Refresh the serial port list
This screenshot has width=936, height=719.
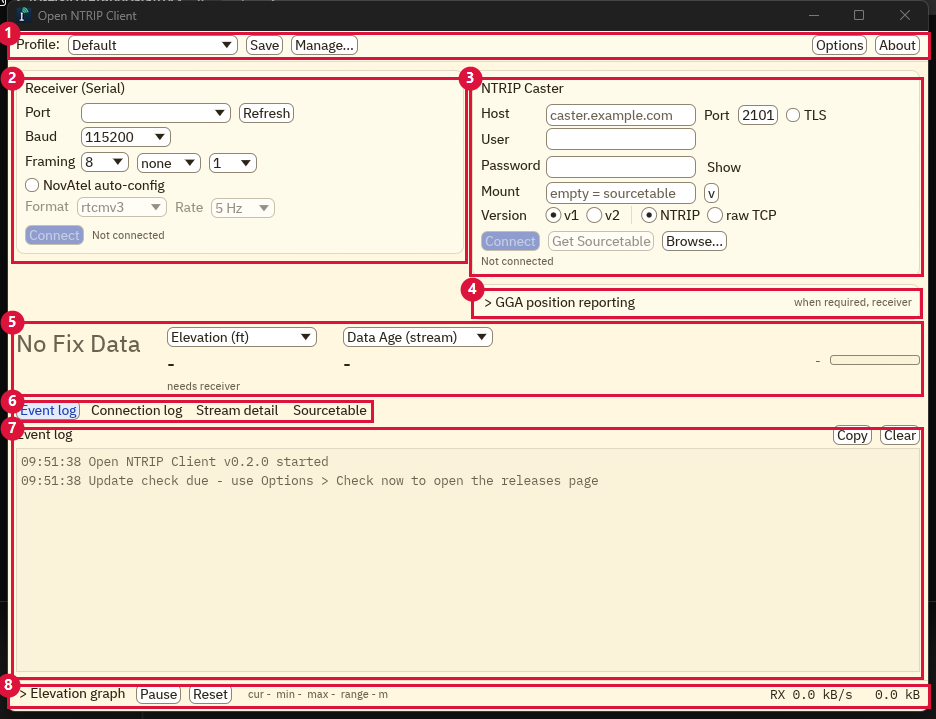(x=266, y=113)
